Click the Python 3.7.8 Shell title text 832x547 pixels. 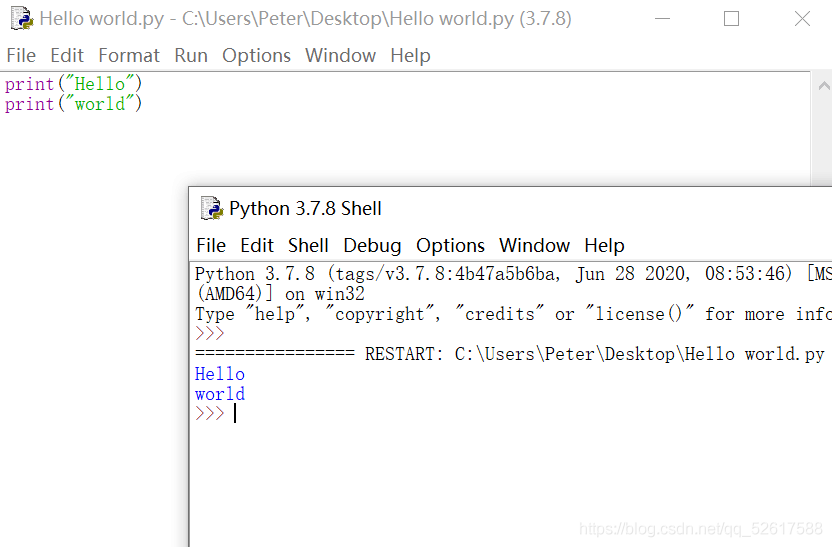[305, 209]
